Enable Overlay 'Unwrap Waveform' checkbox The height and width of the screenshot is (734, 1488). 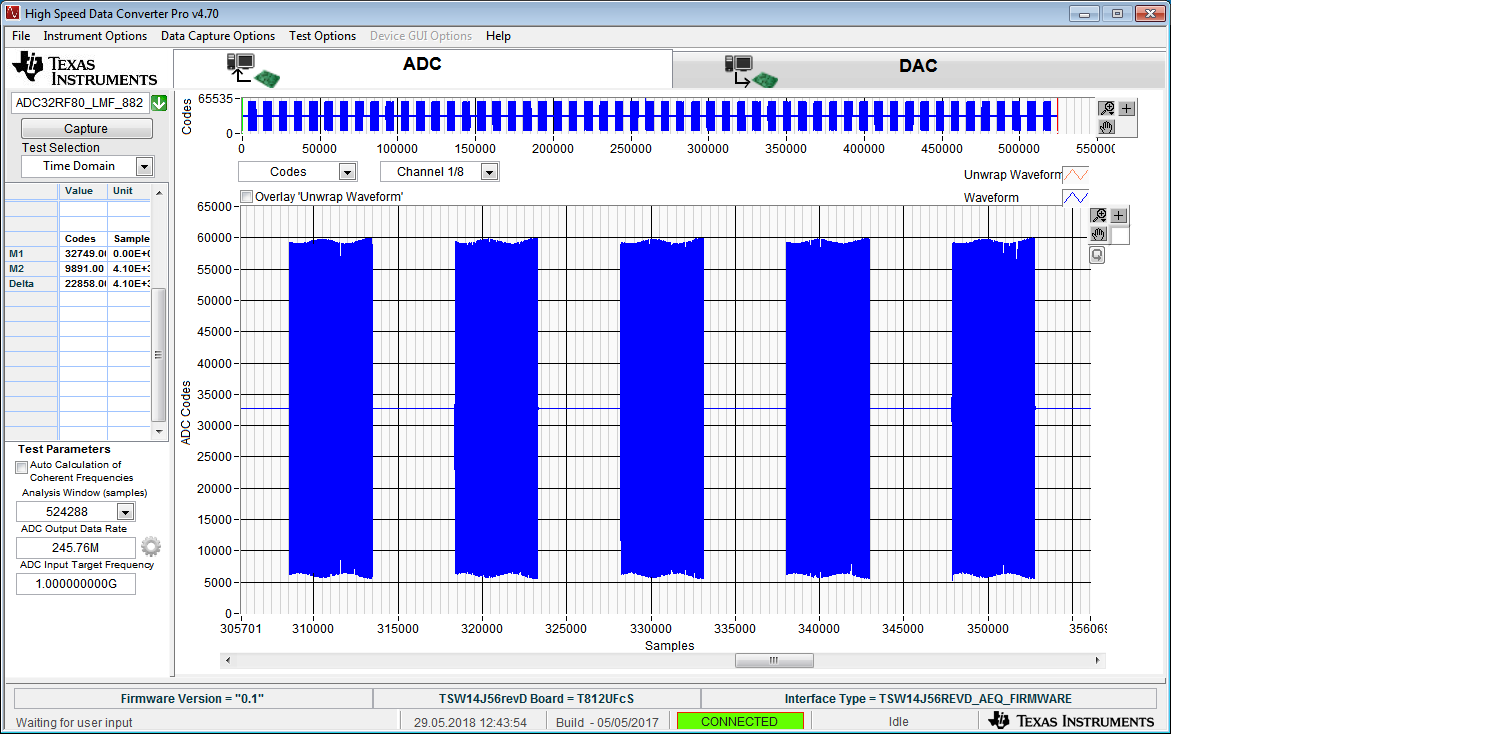[247, 197]
